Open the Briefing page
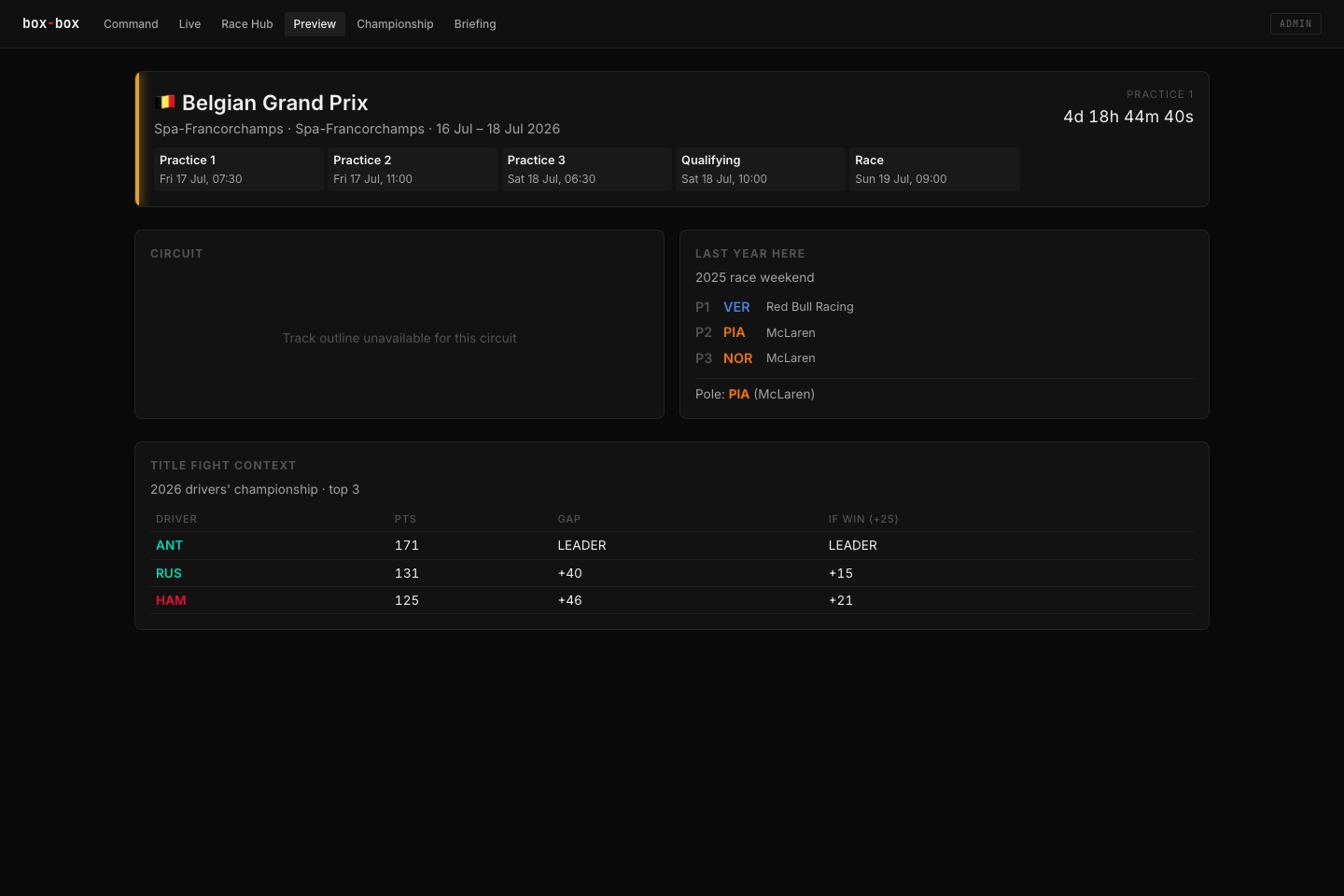Screen dimensions: 1344x896 [x=475, y=24]
